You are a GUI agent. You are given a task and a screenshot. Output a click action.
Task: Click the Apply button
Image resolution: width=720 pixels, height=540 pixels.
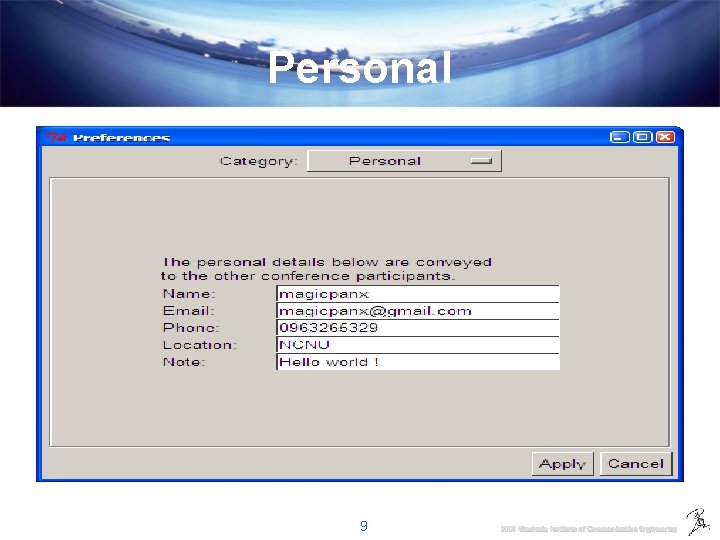[x=562, y=464]
